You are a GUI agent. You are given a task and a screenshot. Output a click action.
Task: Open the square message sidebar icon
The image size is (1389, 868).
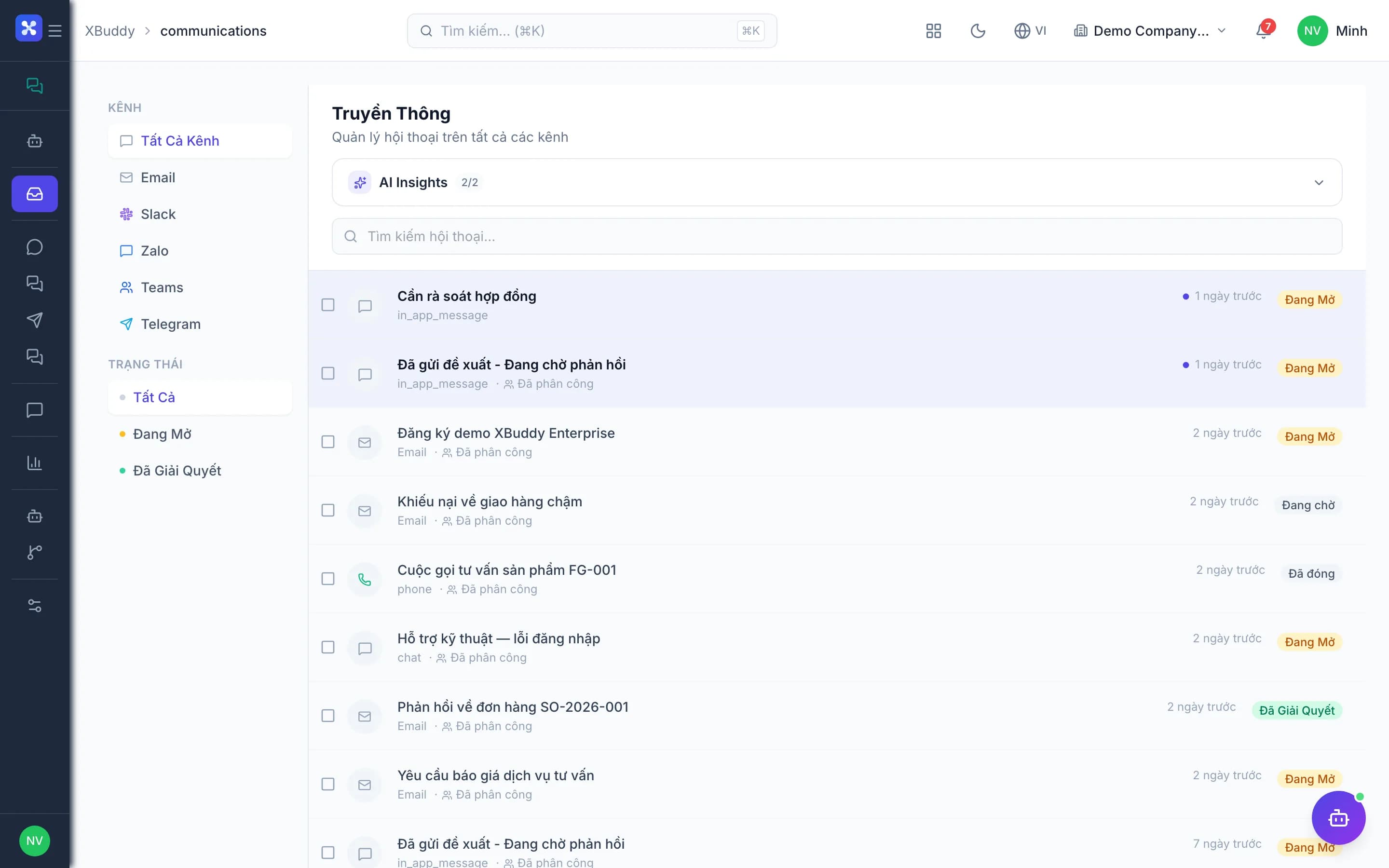pyautogui.click(x=34, y=410)
